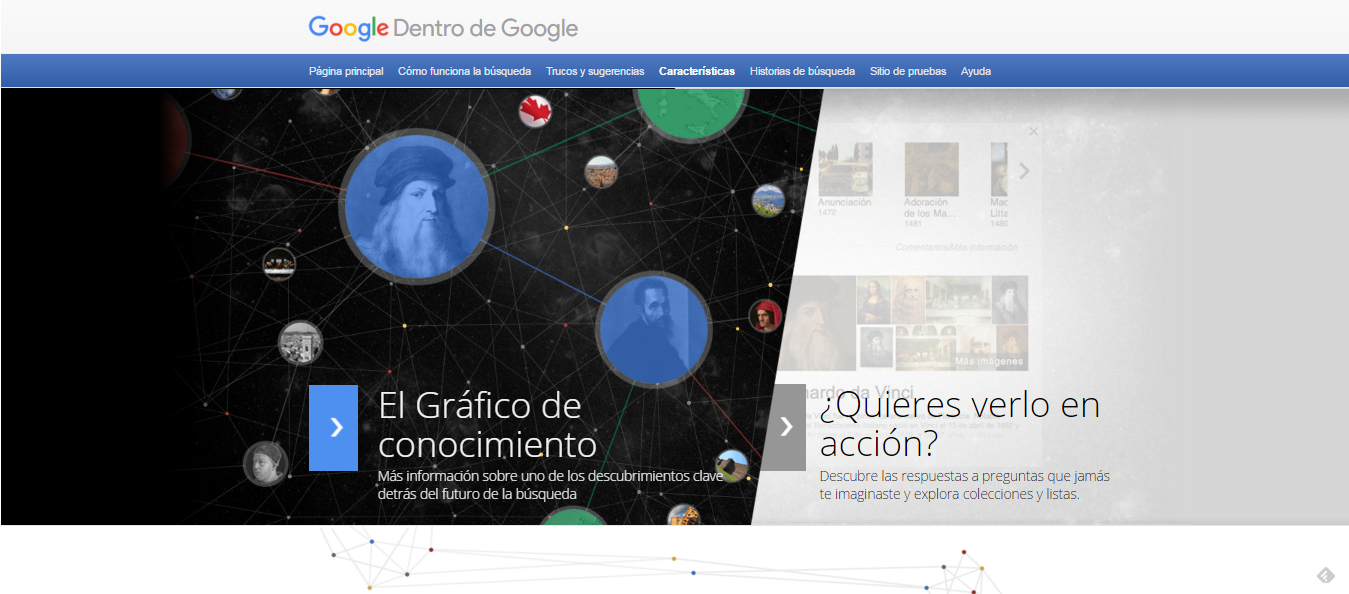1349x594 pixels.
Task: Click gray arrow button beside ¿Quieres verlo en acción?
Action: coord(783,427)
